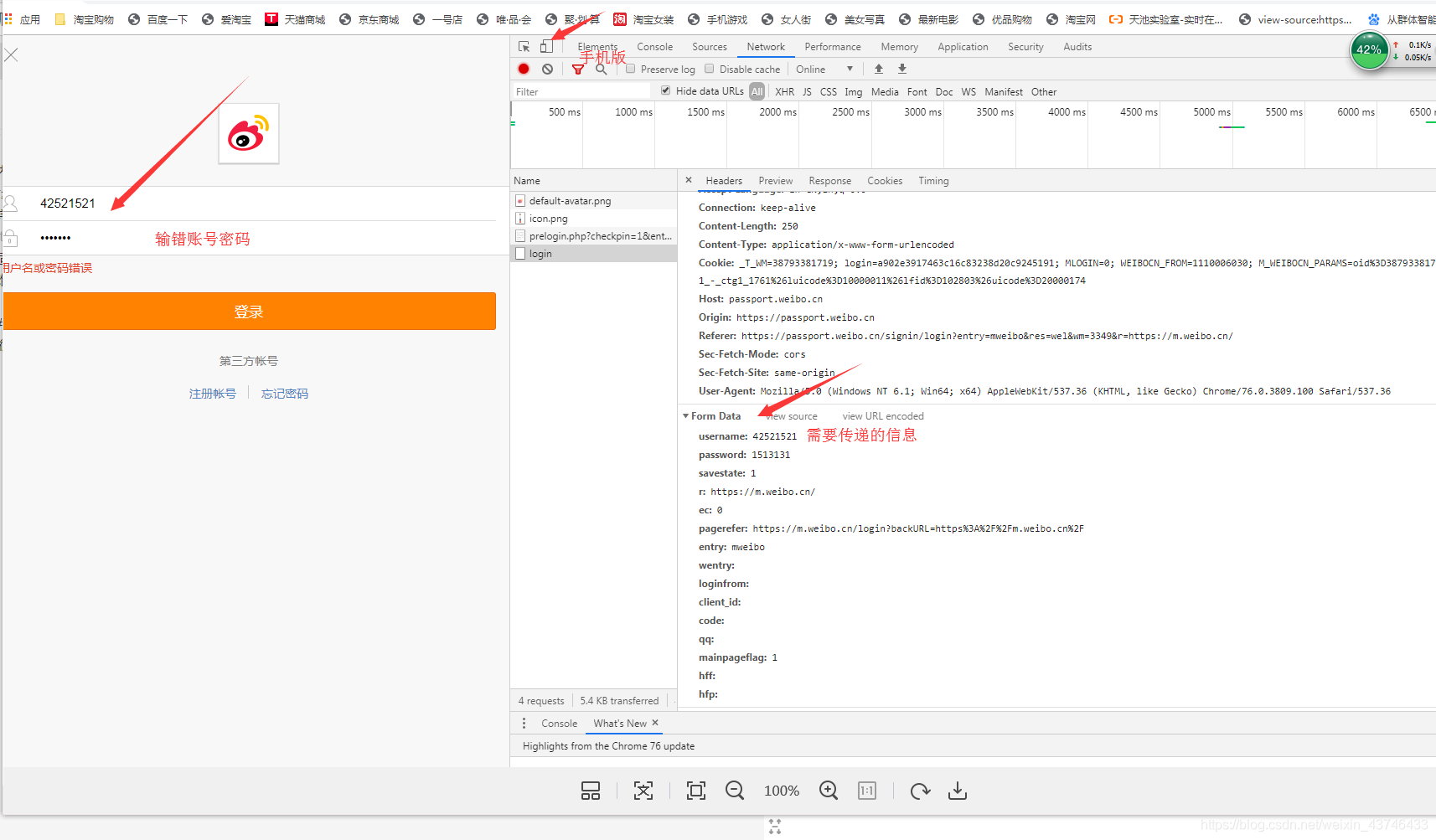The image size is (1436, 840).
Task: Select the All filter type
Action: [x=757, y=91]
